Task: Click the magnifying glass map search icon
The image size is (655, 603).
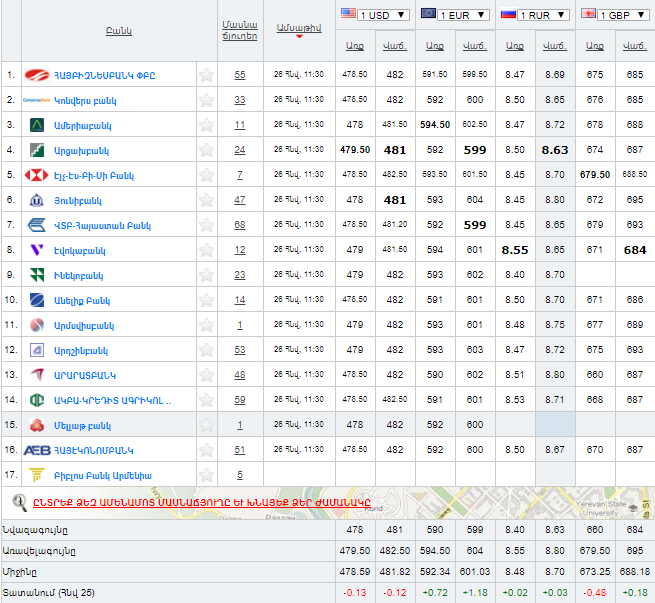Action: [19, 502]
